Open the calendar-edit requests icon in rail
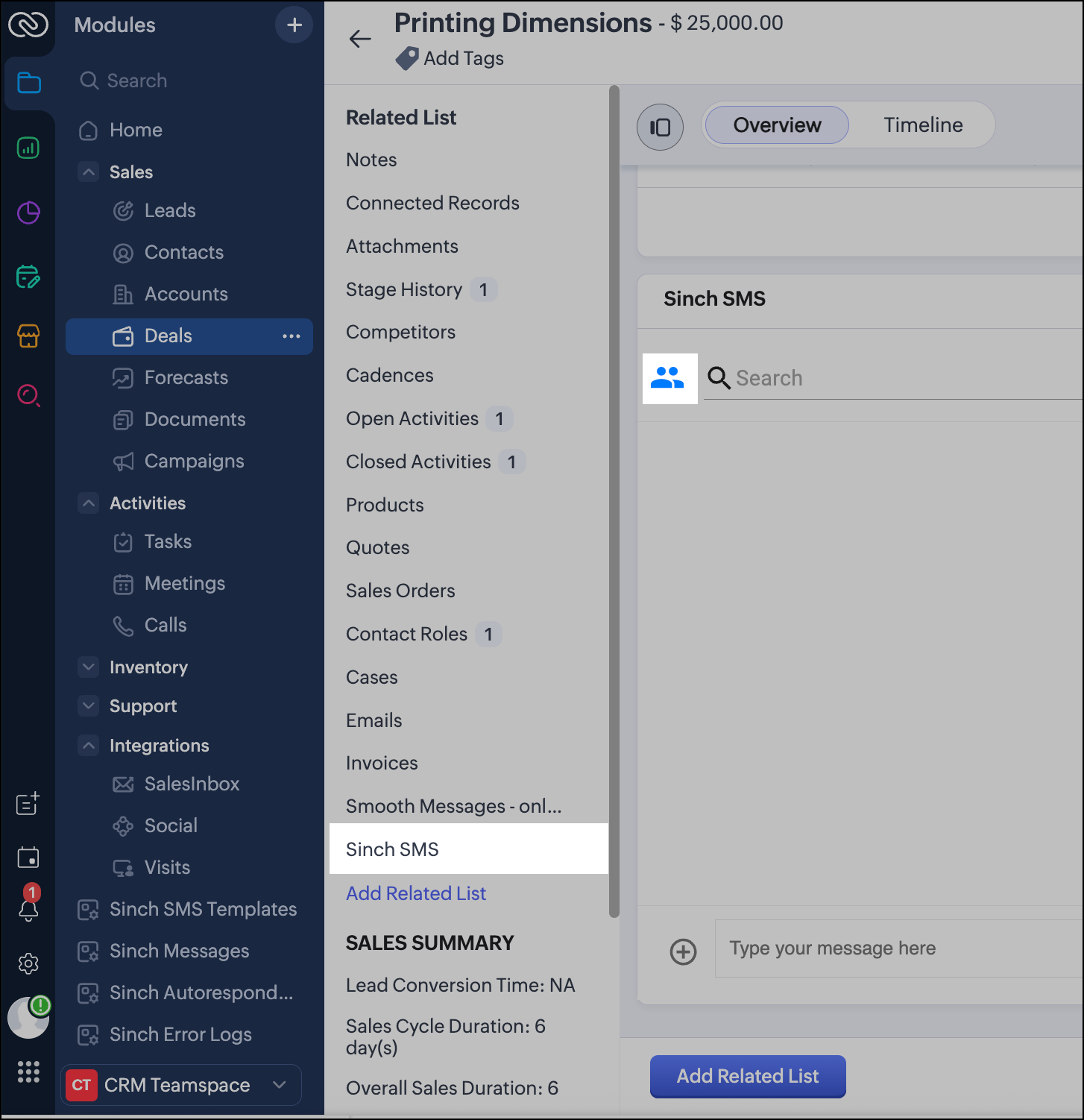Image resolution: width=1084 pixels, height=1120 pixels. [28, 277]
